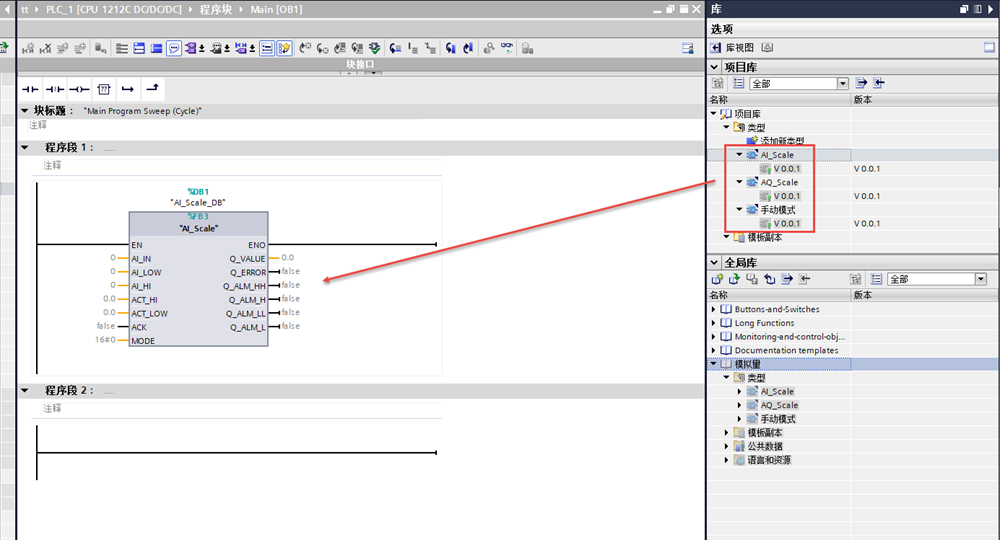
Task: Insert a normally closed contact
Action: point(55,89)
